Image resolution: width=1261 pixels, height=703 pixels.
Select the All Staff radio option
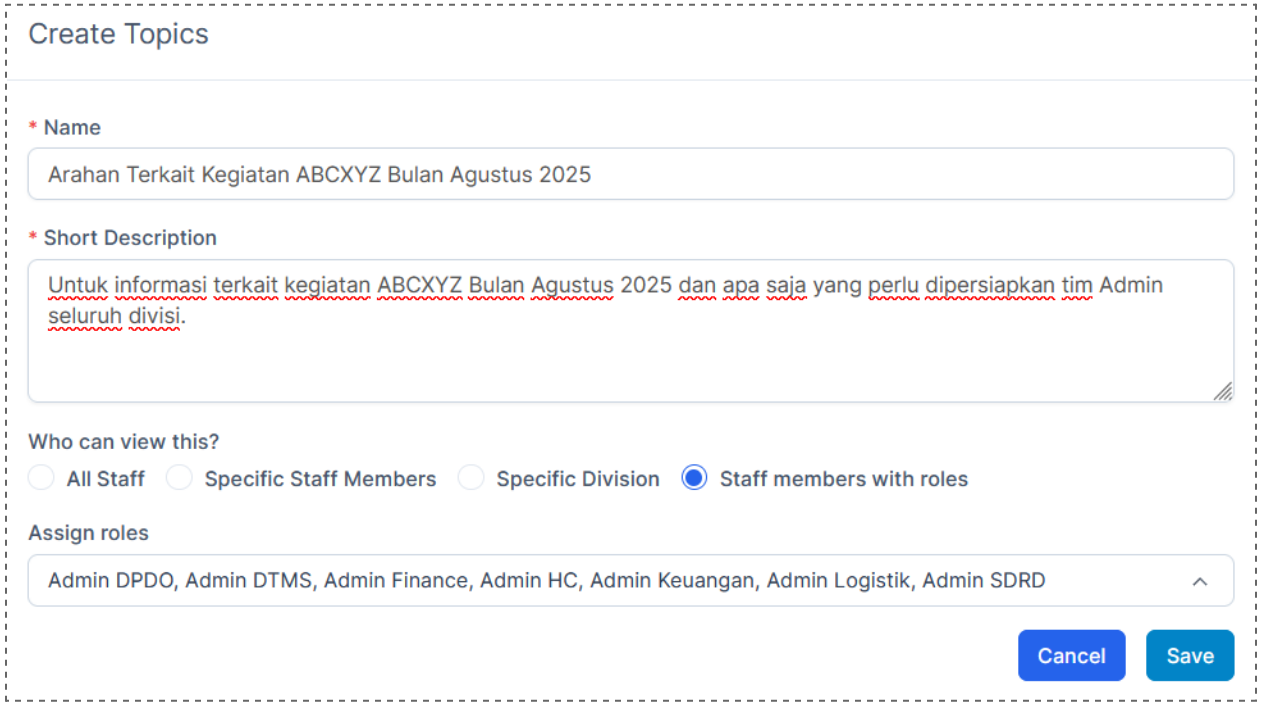tap(41, 479)
